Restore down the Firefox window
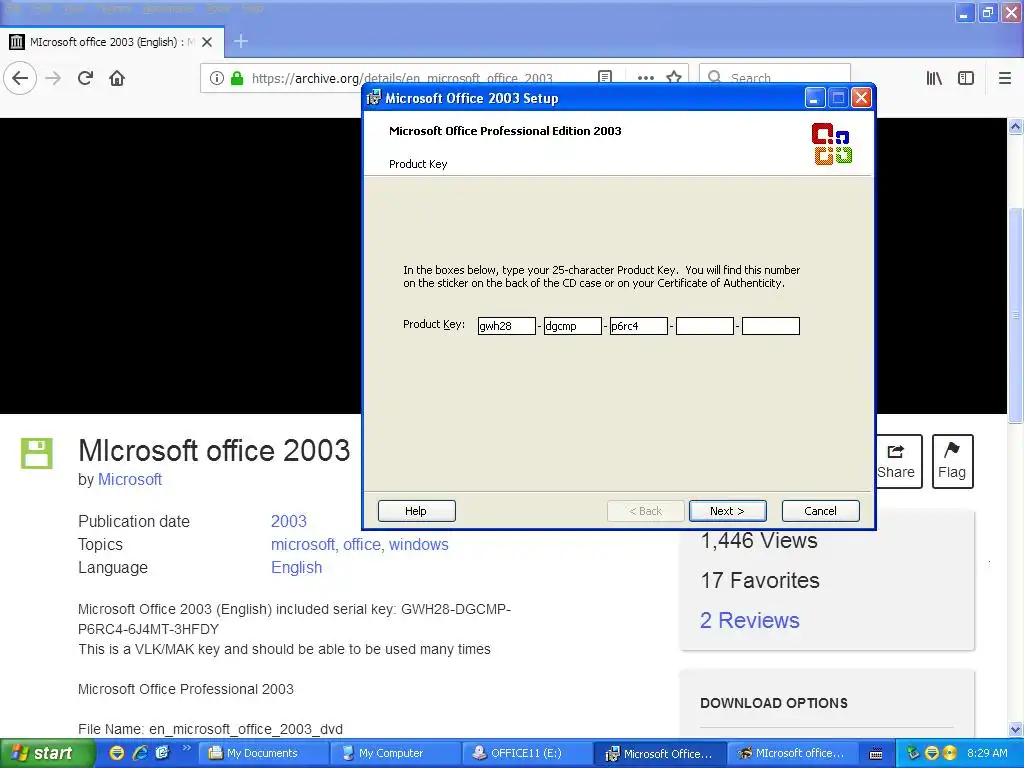 [988, 12]
